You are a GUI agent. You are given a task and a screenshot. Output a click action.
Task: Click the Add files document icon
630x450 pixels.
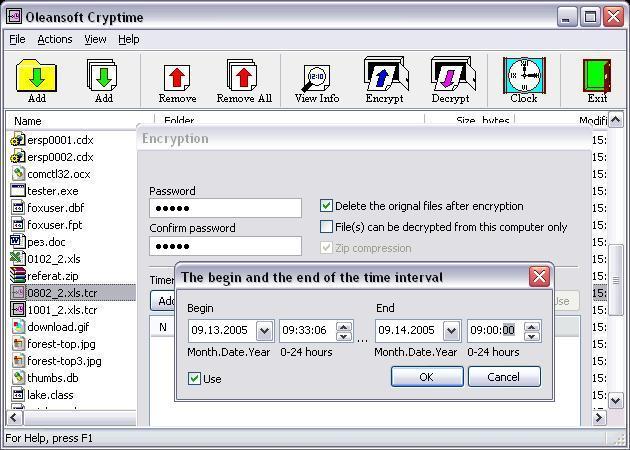(102, 75)
